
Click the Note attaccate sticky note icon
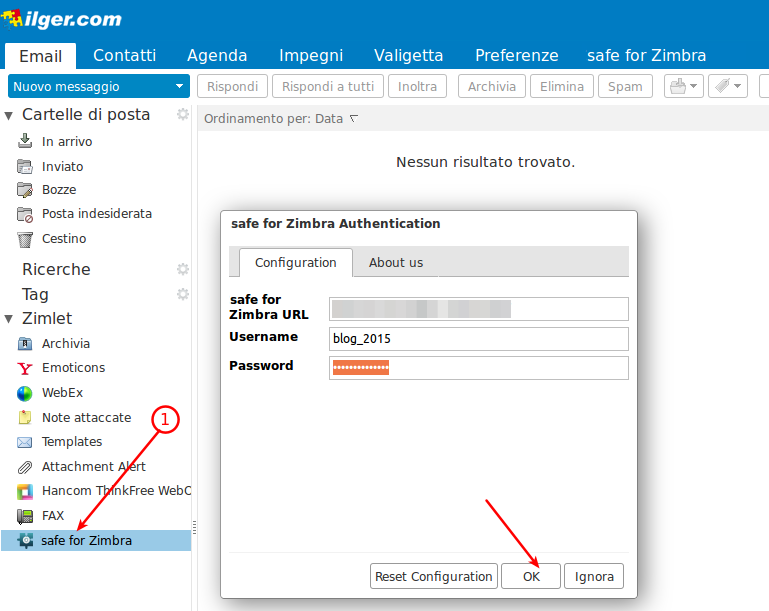[25, 417]
